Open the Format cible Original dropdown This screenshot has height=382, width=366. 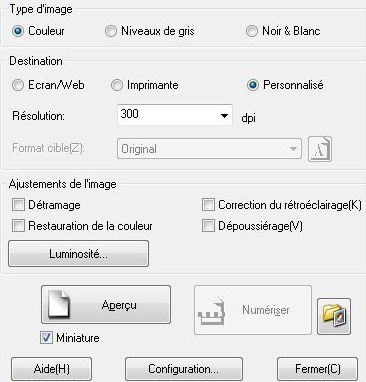[x=209, y=149]
